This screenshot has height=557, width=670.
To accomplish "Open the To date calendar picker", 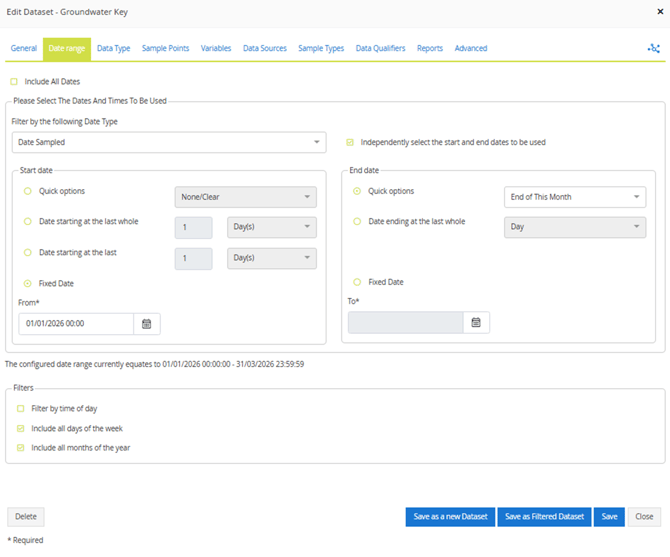I will tap(476, 322).
